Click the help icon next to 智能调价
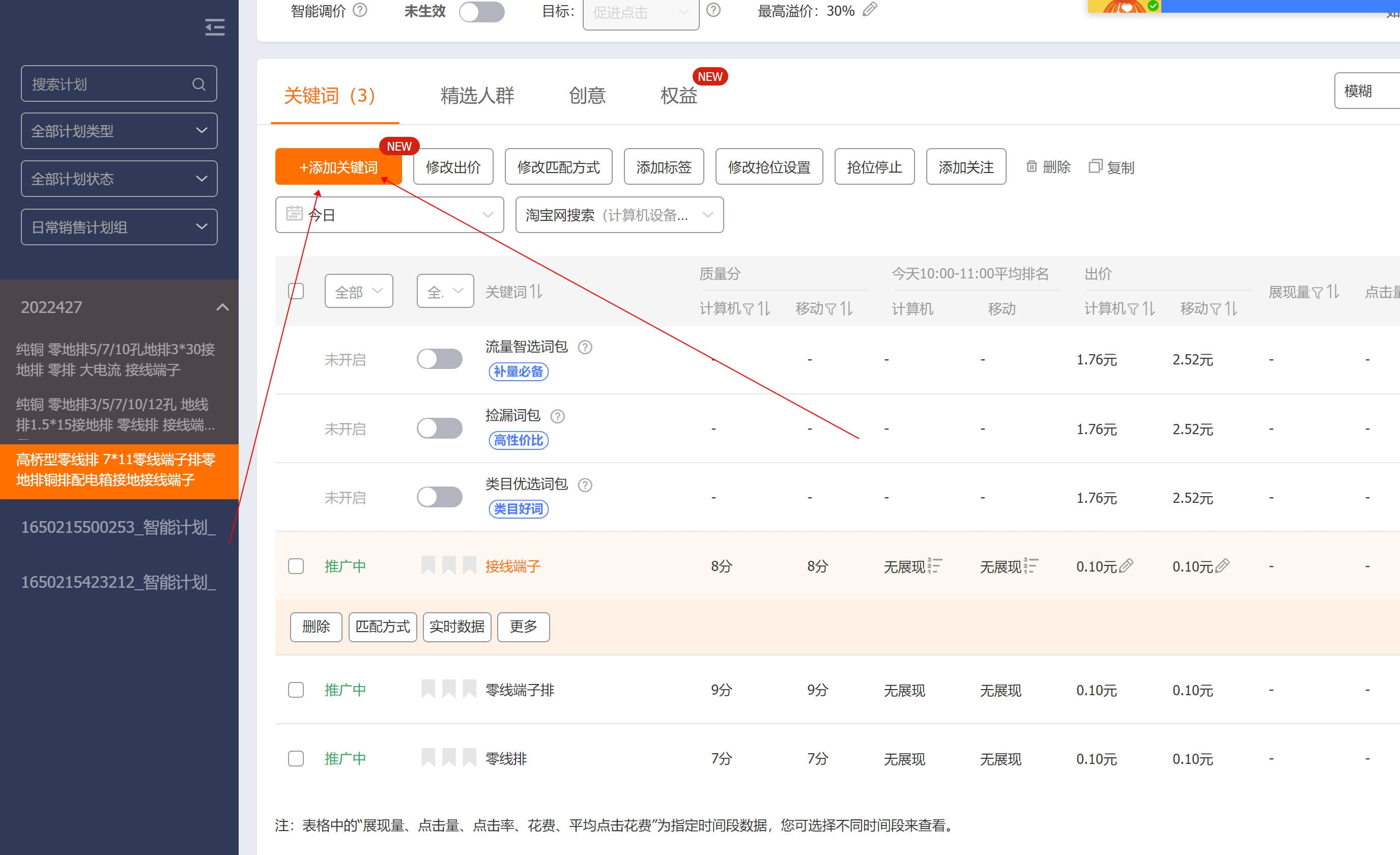 point(360,10)
